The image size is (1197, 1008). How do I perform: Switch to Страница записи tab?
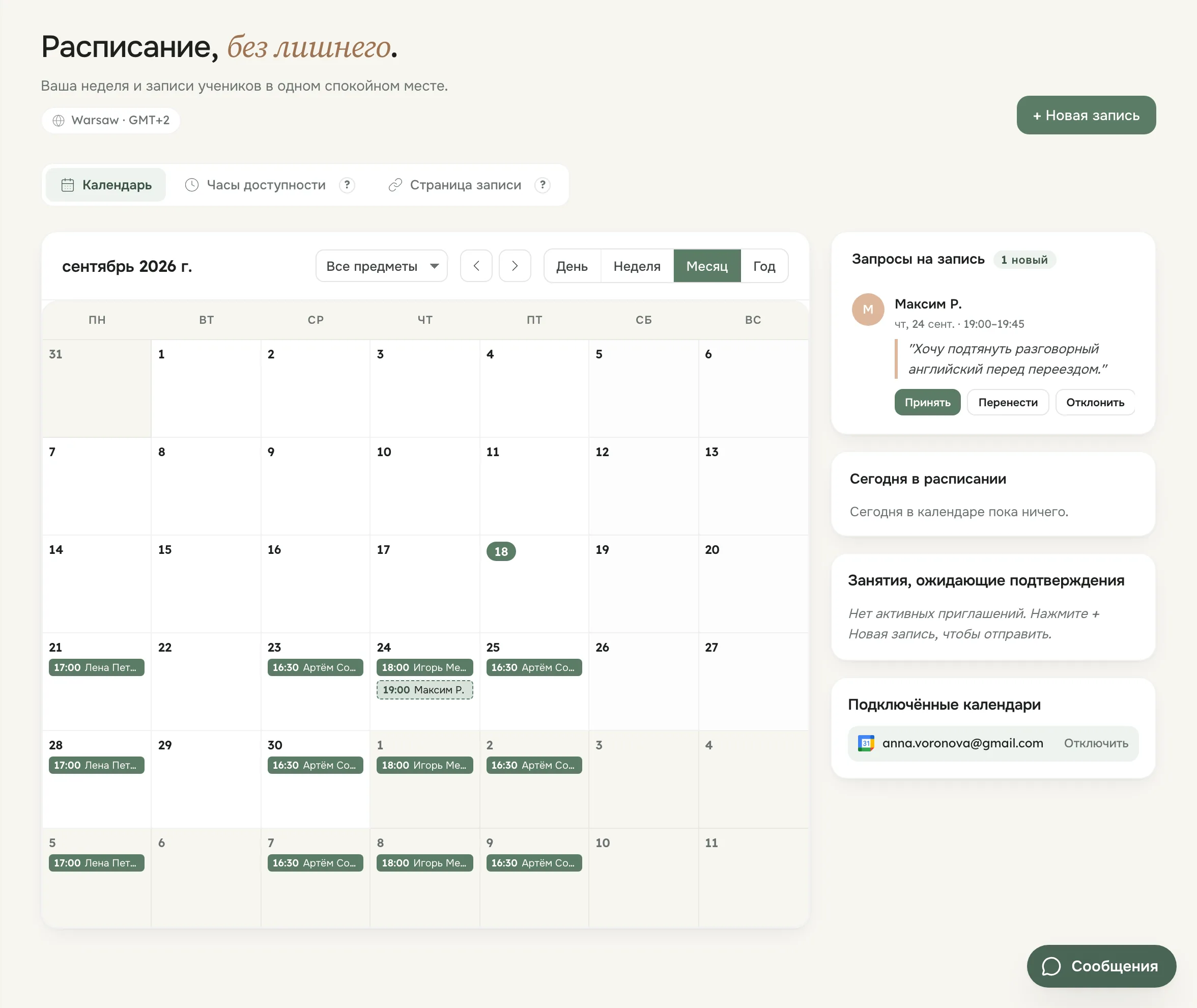454,185
